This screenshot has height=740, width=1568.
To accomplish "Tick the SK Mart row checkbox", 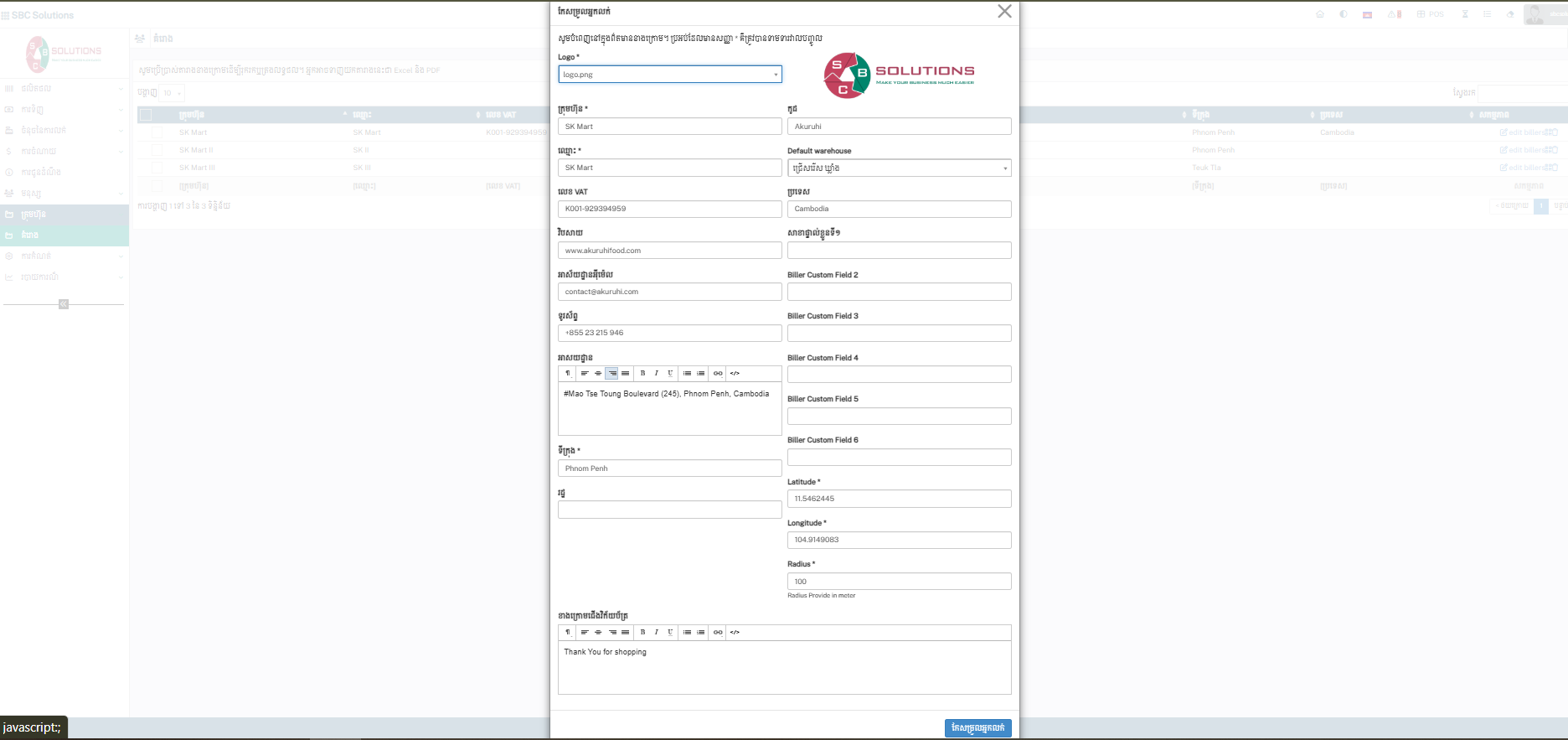I will [157, 132].
